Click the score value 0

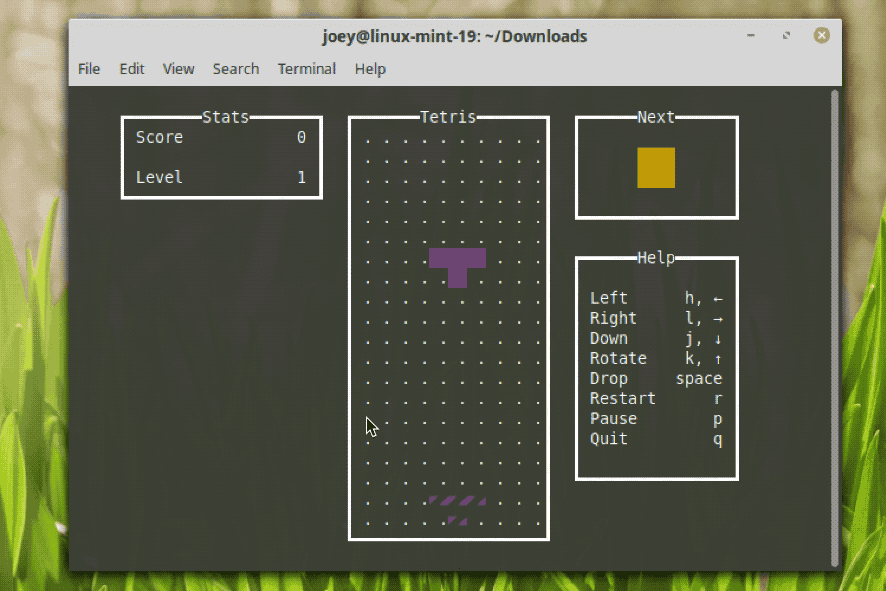[301, 137]
